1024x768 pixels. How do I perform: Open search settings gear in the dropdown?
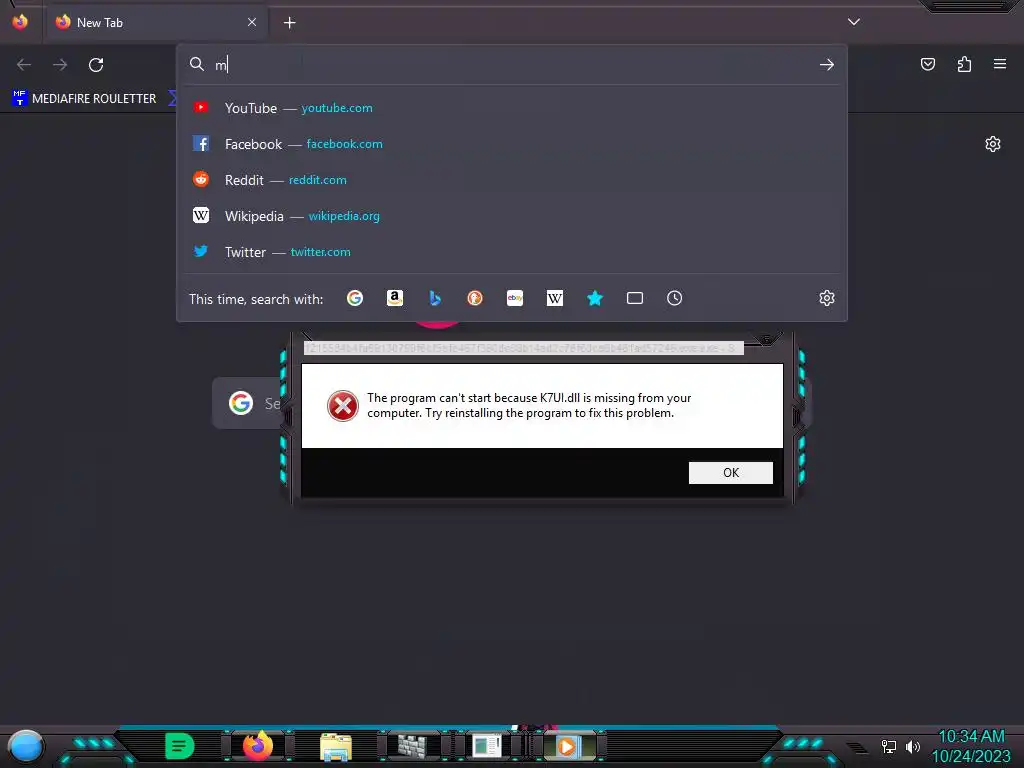827,298
